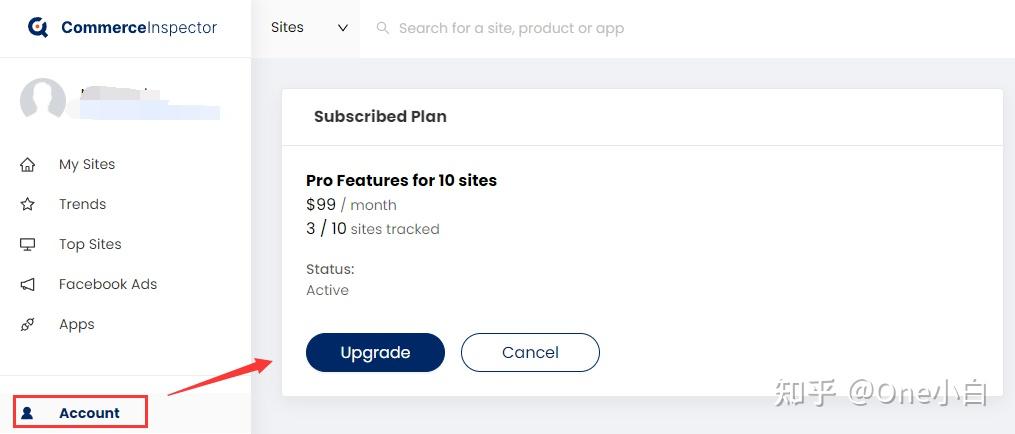Open the My Sites menu item

(87, 165)
